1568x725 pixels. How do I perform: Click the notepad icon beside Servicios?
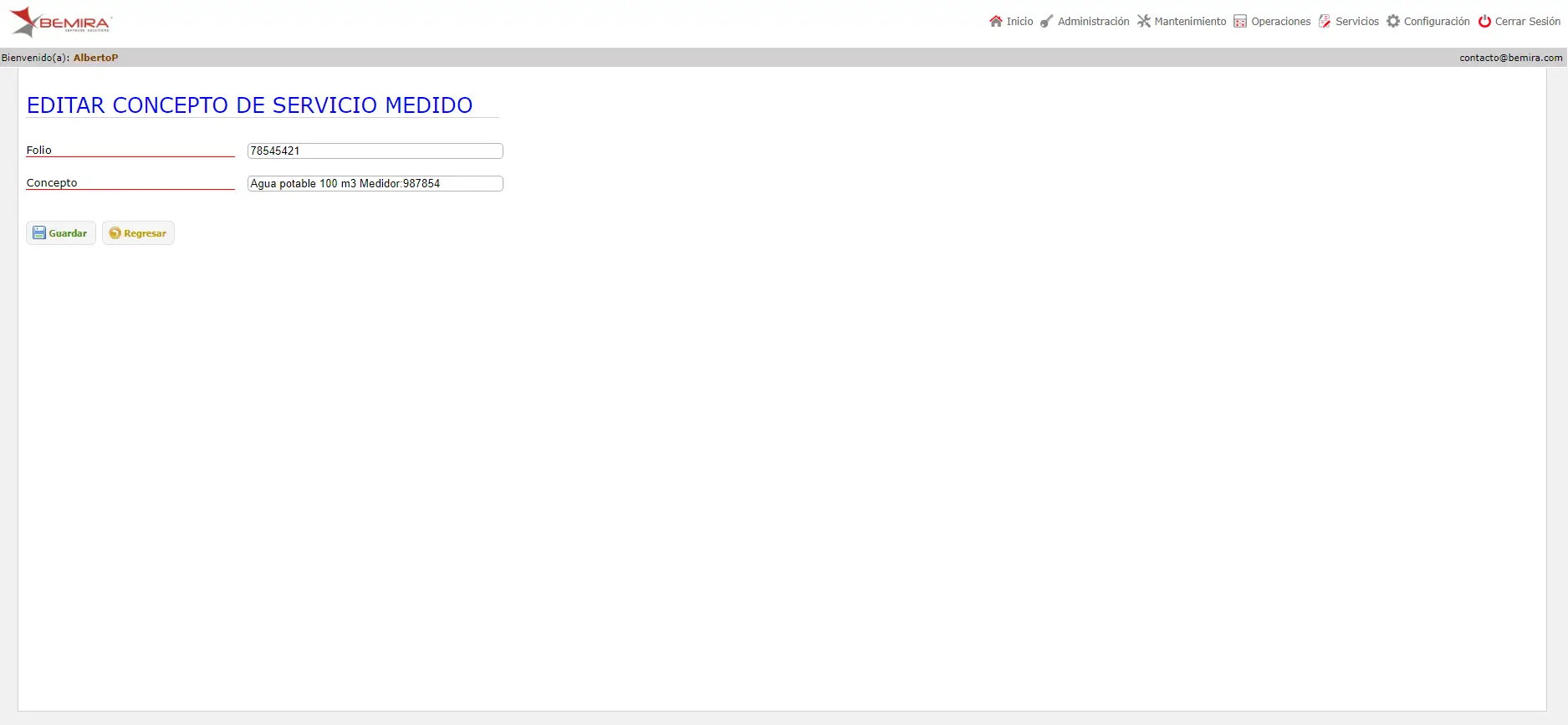pyautogui.click(x=1325, y=22)
